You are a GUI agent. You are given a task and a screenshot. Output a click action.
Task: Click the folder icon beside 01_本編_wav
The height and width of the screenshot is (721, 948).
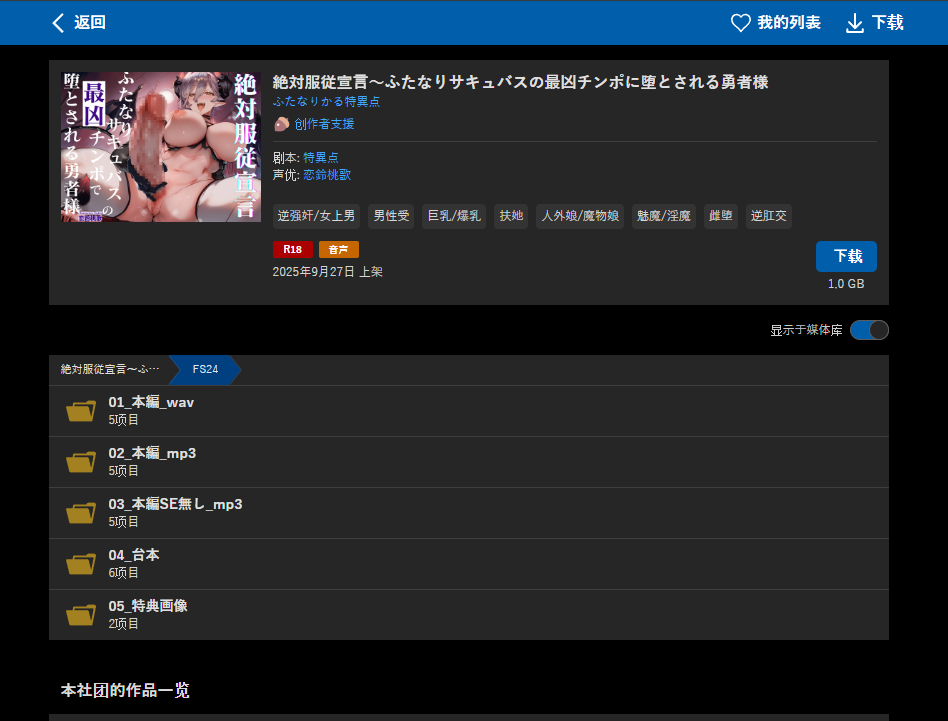pos(81,410)
